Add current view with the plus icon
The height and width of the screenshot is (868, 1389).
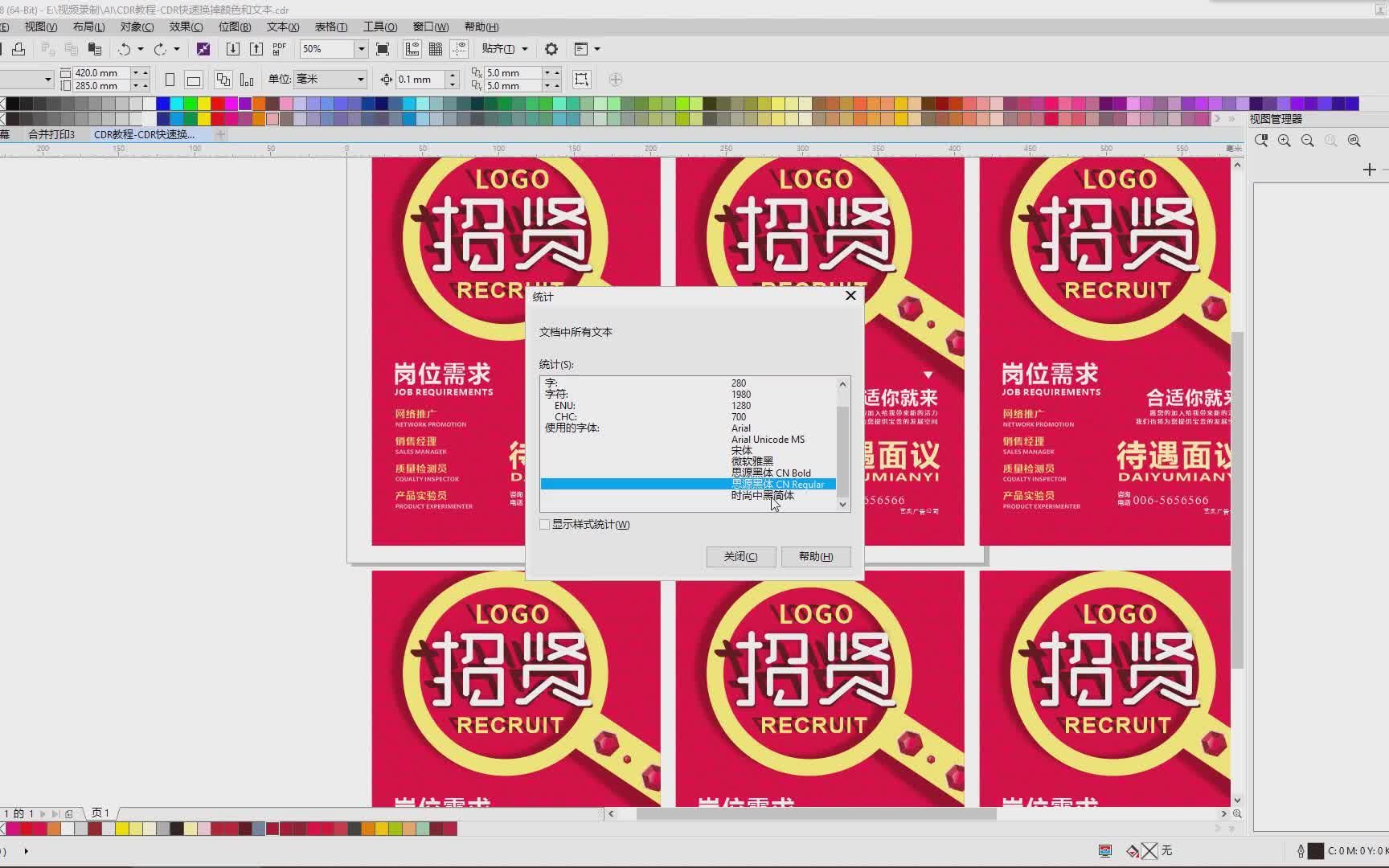point(1370,170)
